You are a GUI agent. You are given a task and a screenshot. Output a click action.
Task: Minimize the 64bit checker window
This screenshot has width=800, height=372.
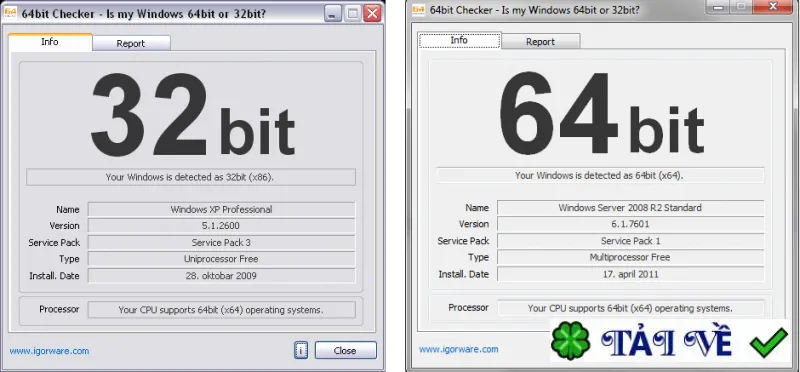click(x=719, y=7)
